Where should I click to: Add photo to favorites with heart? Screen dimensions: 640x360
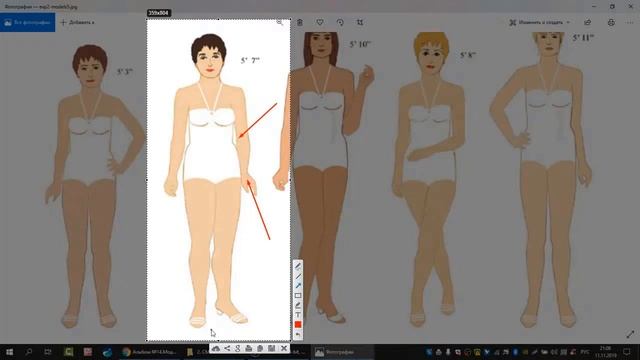[320, 22]
